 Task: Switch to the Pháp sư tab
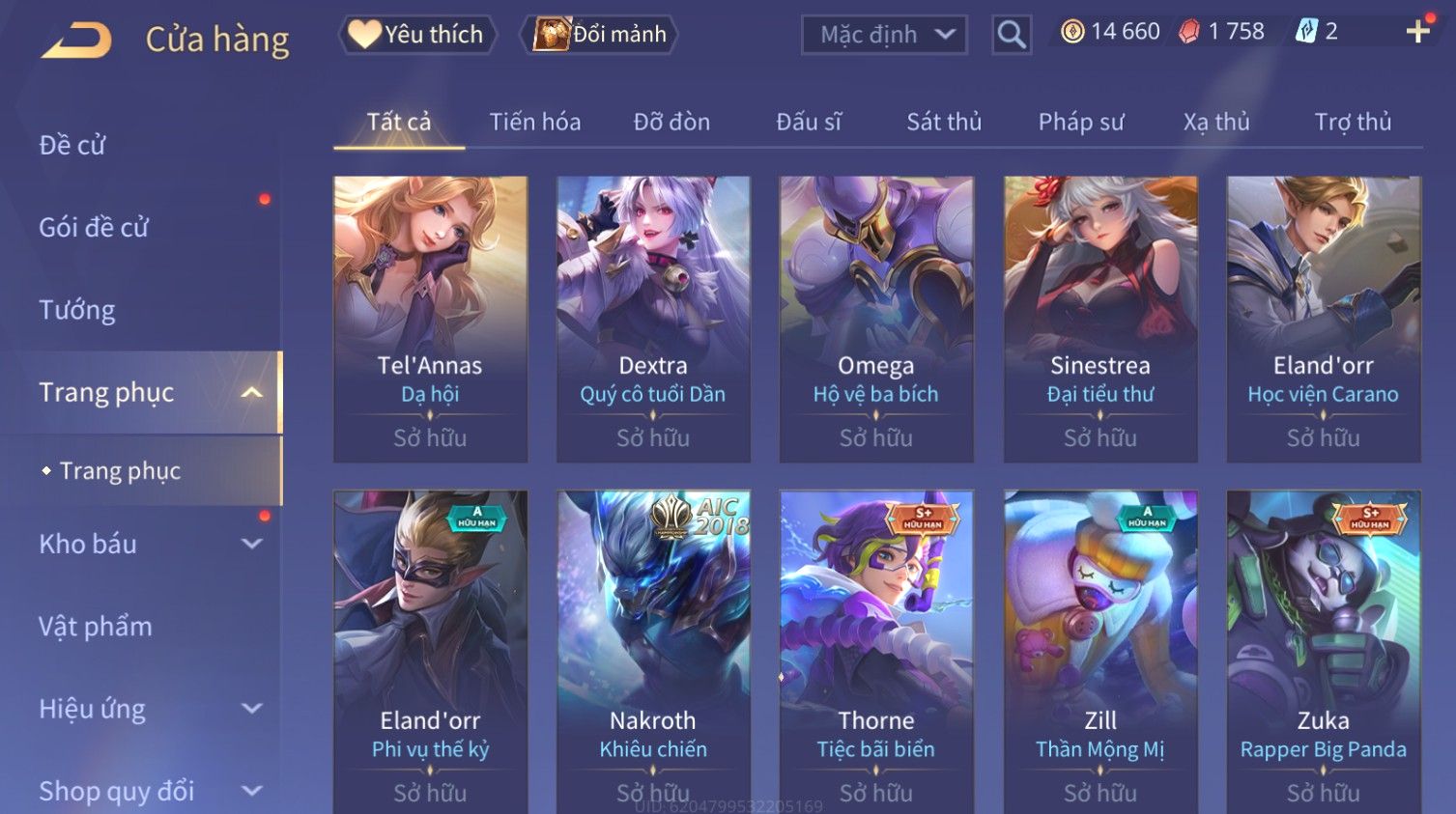(1081, 122)
